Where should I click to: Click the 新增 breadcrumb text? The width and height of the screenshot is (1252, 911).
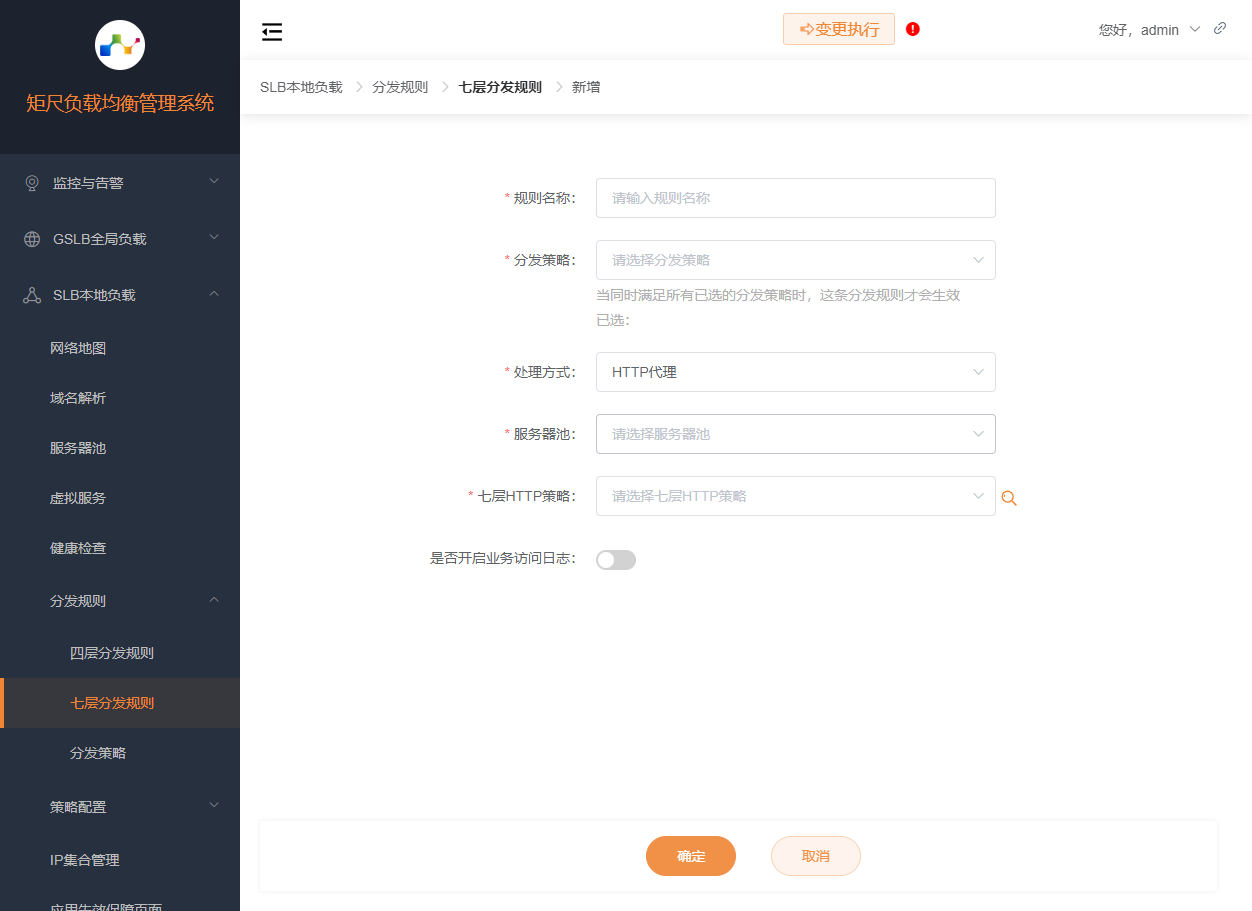pos(586,87)
